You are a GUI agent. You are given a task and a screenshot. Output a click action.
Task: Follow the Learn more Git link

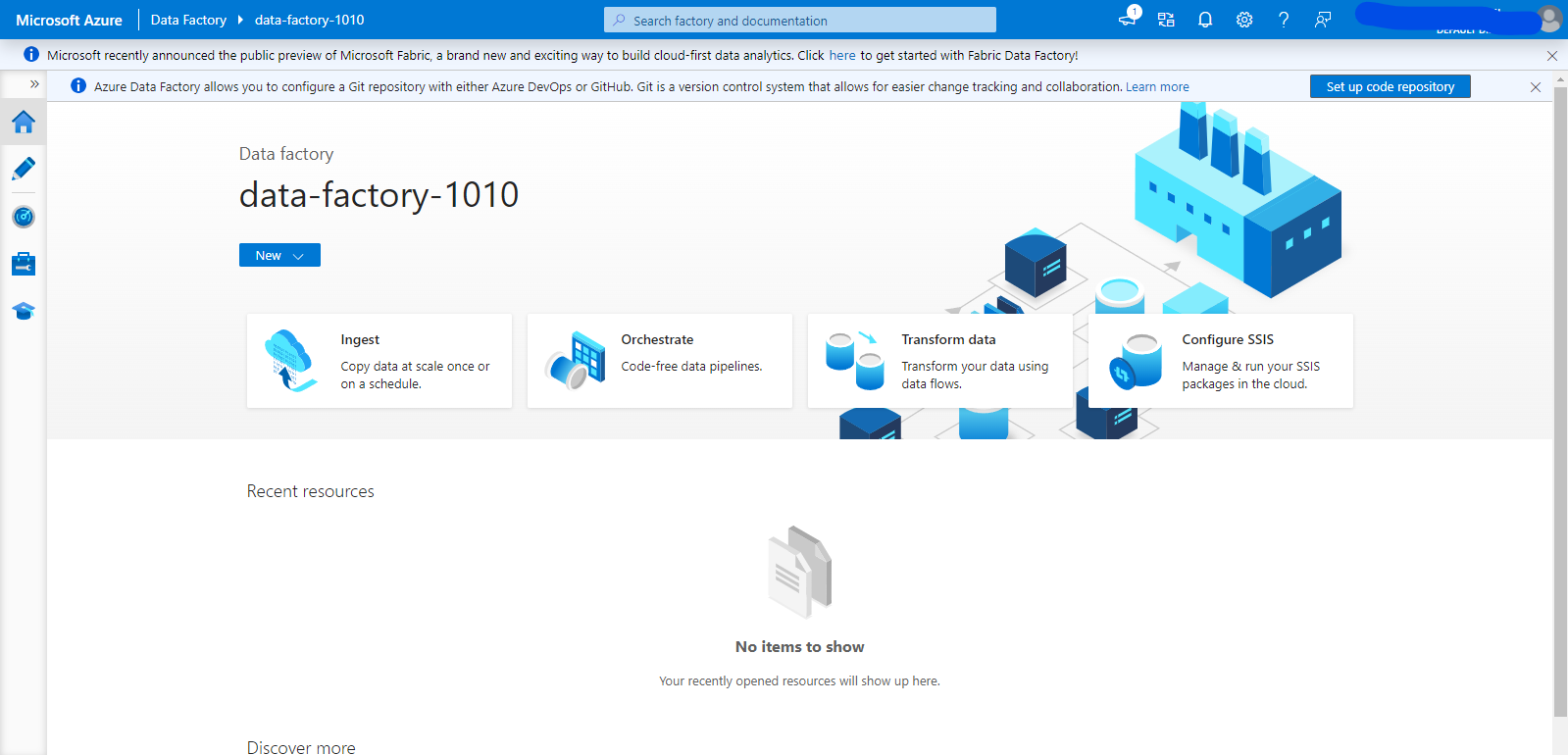click(1157, 87)
